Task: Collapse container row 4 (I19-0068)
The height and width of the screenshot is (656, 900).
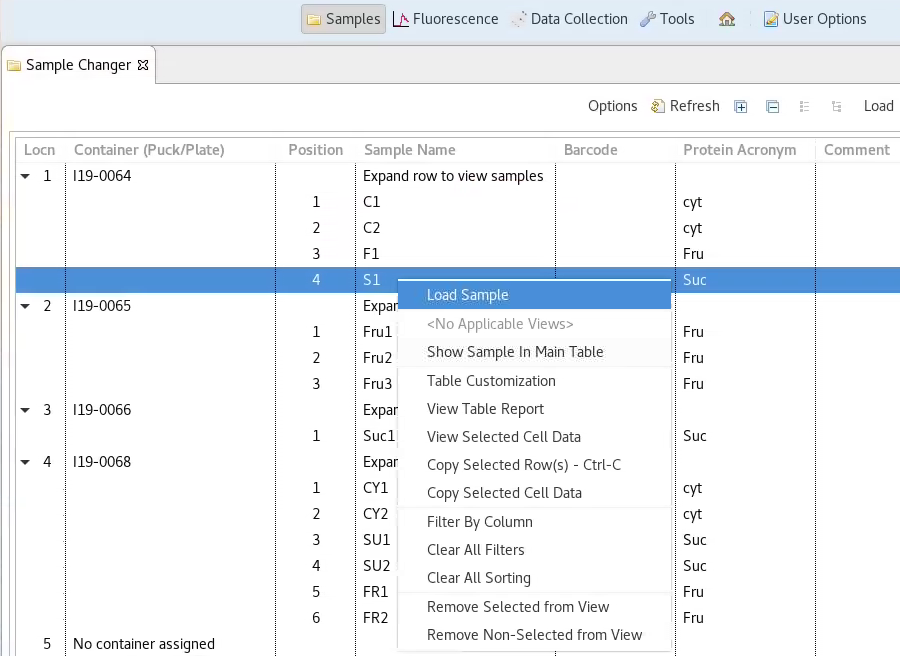Action: pos(25,462)
